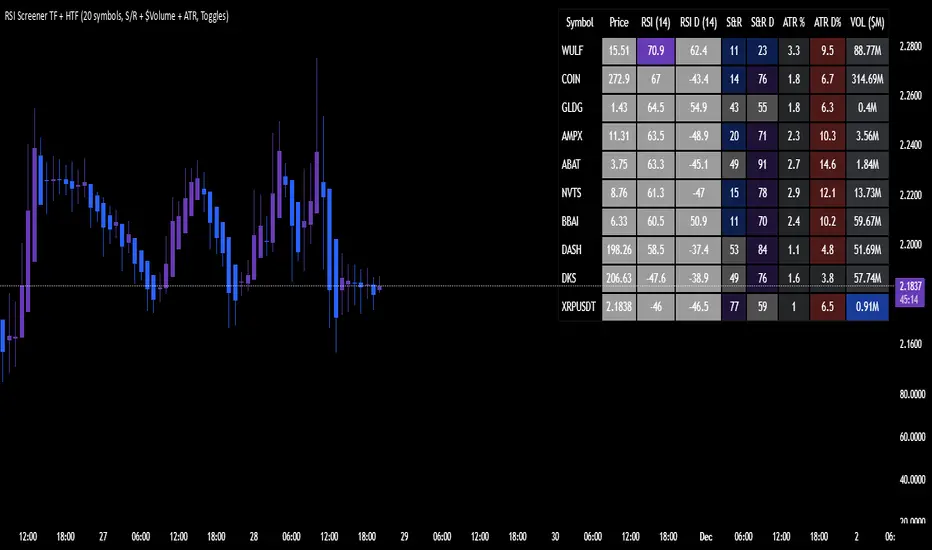Click the 28 date label on time axis

tap(254, 537)
